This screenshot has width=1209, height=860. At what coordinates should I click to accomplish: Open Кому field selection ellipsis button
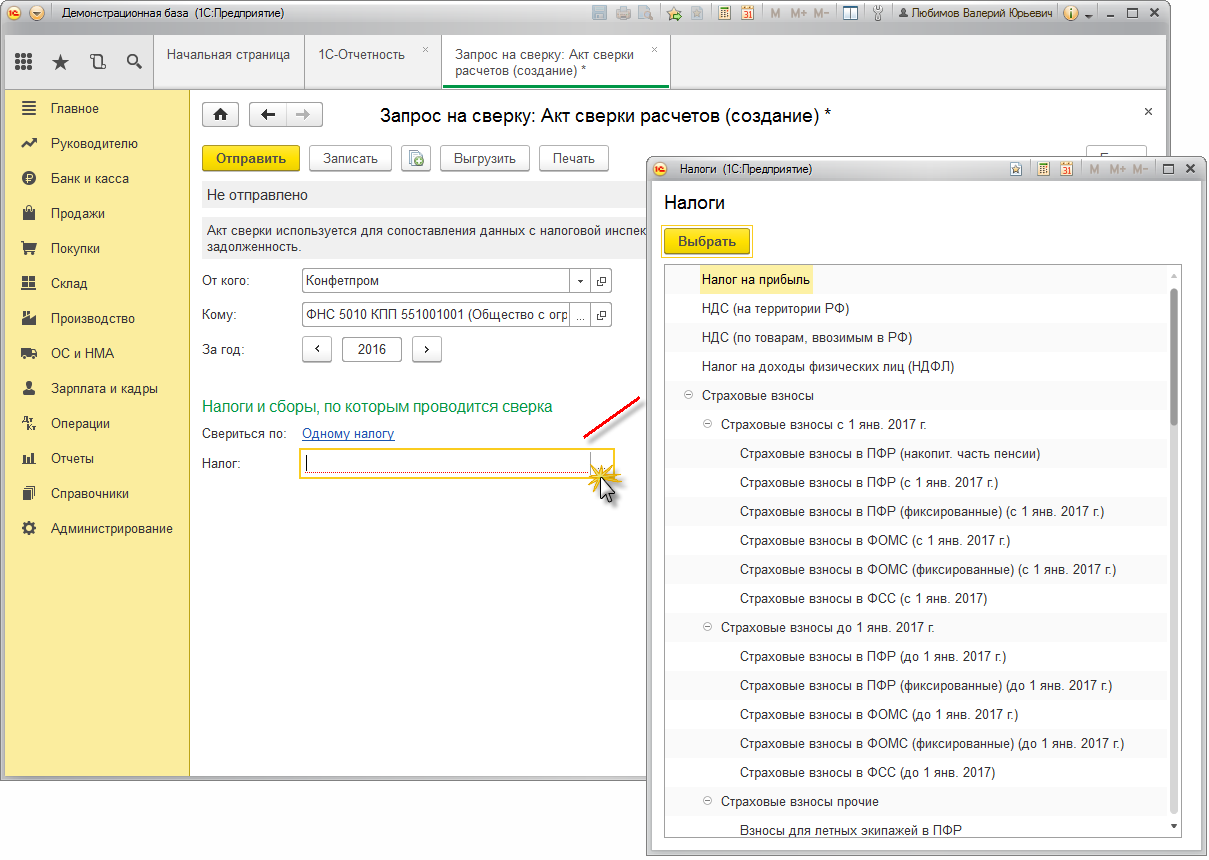[x=580, y=315]
